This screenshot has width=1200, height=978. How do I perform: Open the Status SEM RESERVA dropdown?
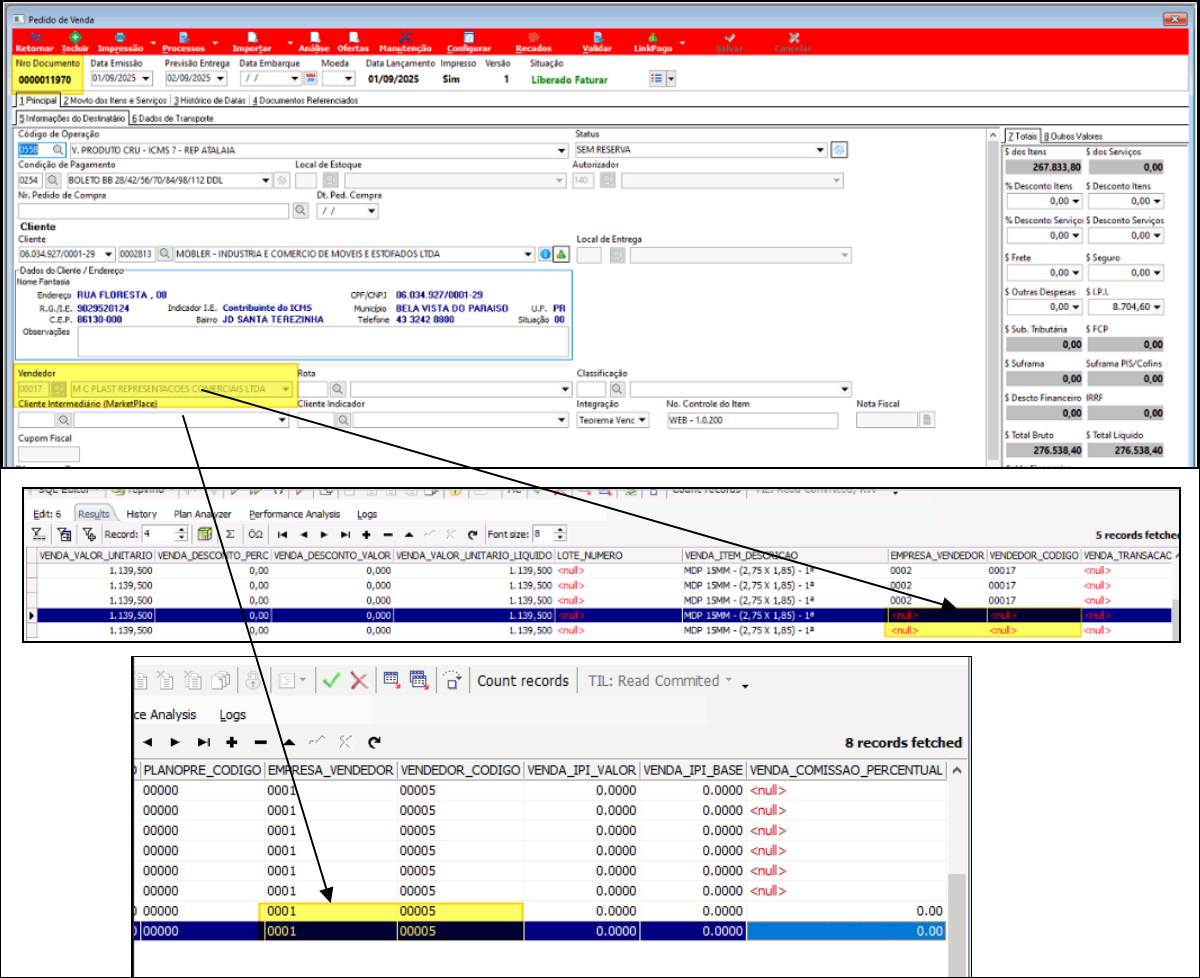[821, 150]
